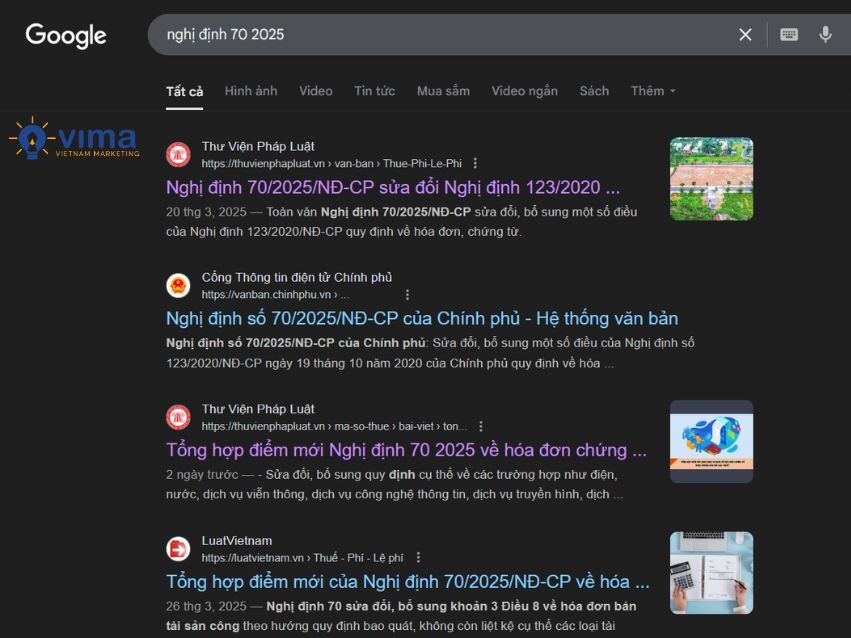This screenshot has width=851, height=638.
Task: Click the thuvienphapluat.vn › ma-so-thue › bai-viet URL
Action: [334, 426]
